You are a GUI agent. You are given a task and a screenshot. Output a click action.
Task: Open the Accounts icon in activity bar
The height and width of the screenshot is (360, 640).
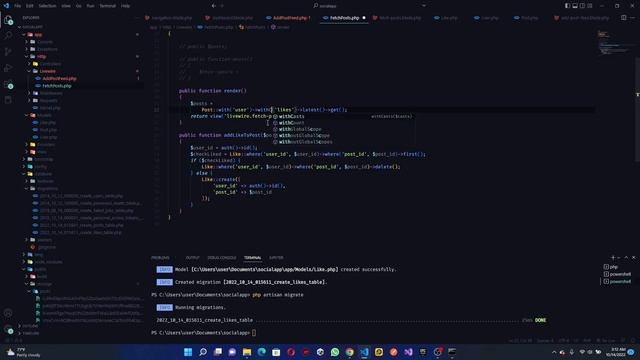8,313
